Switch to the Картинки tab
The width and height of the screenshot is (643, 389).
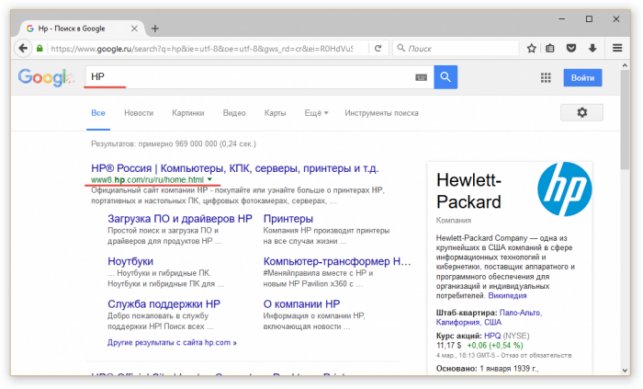[188, 113]
